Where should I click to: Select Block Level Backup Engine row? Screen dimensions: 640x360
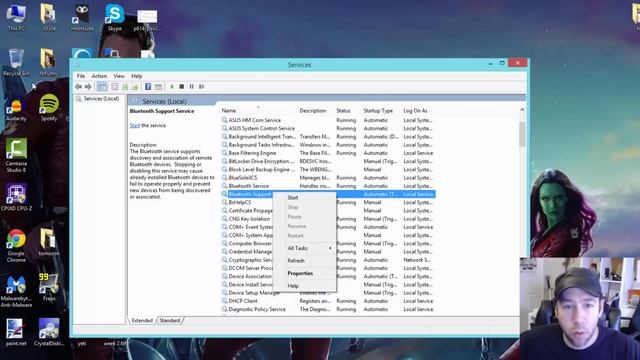328,169
